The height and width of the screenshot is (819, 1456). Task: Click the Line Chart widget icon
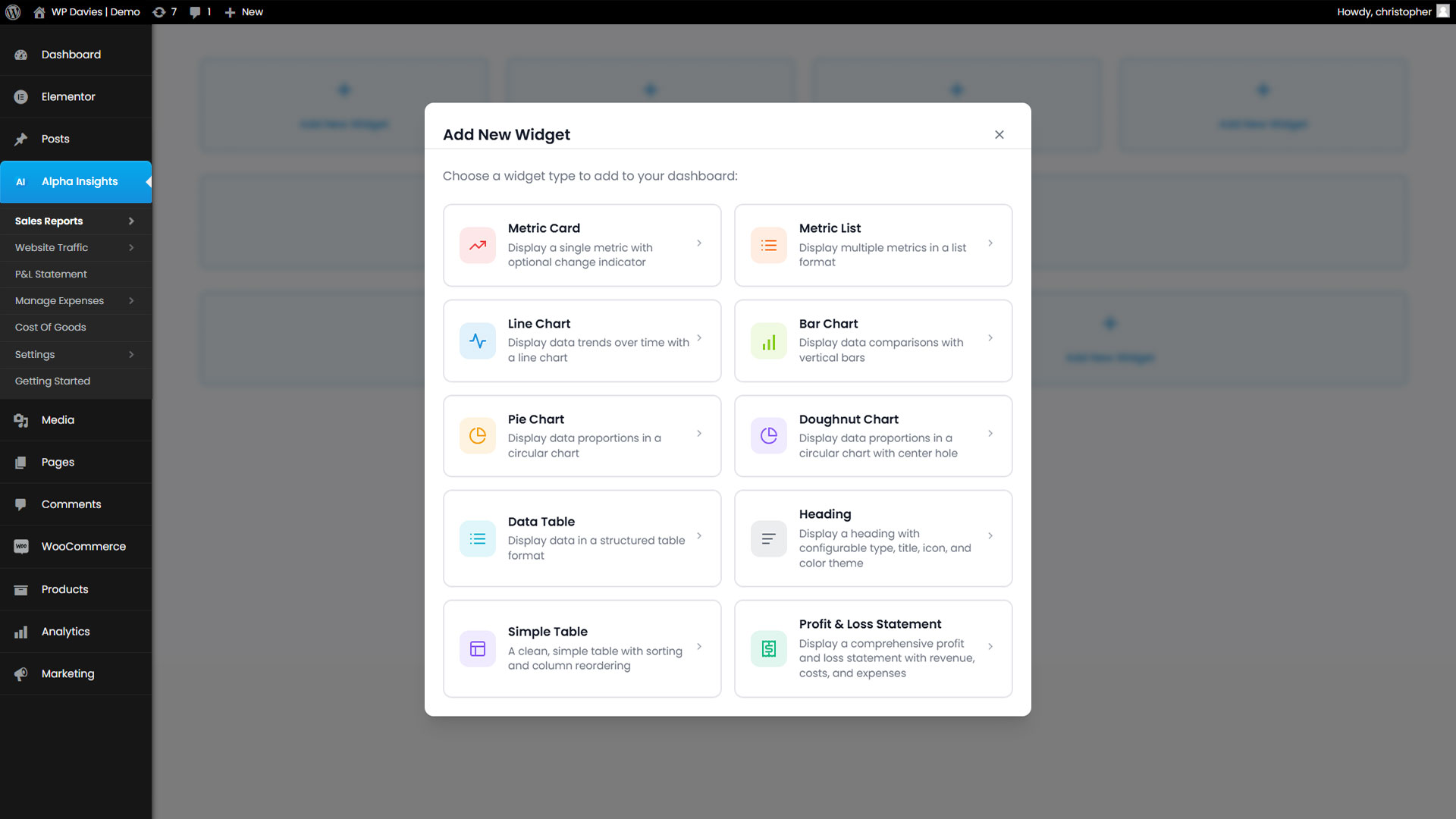point(478,340)
